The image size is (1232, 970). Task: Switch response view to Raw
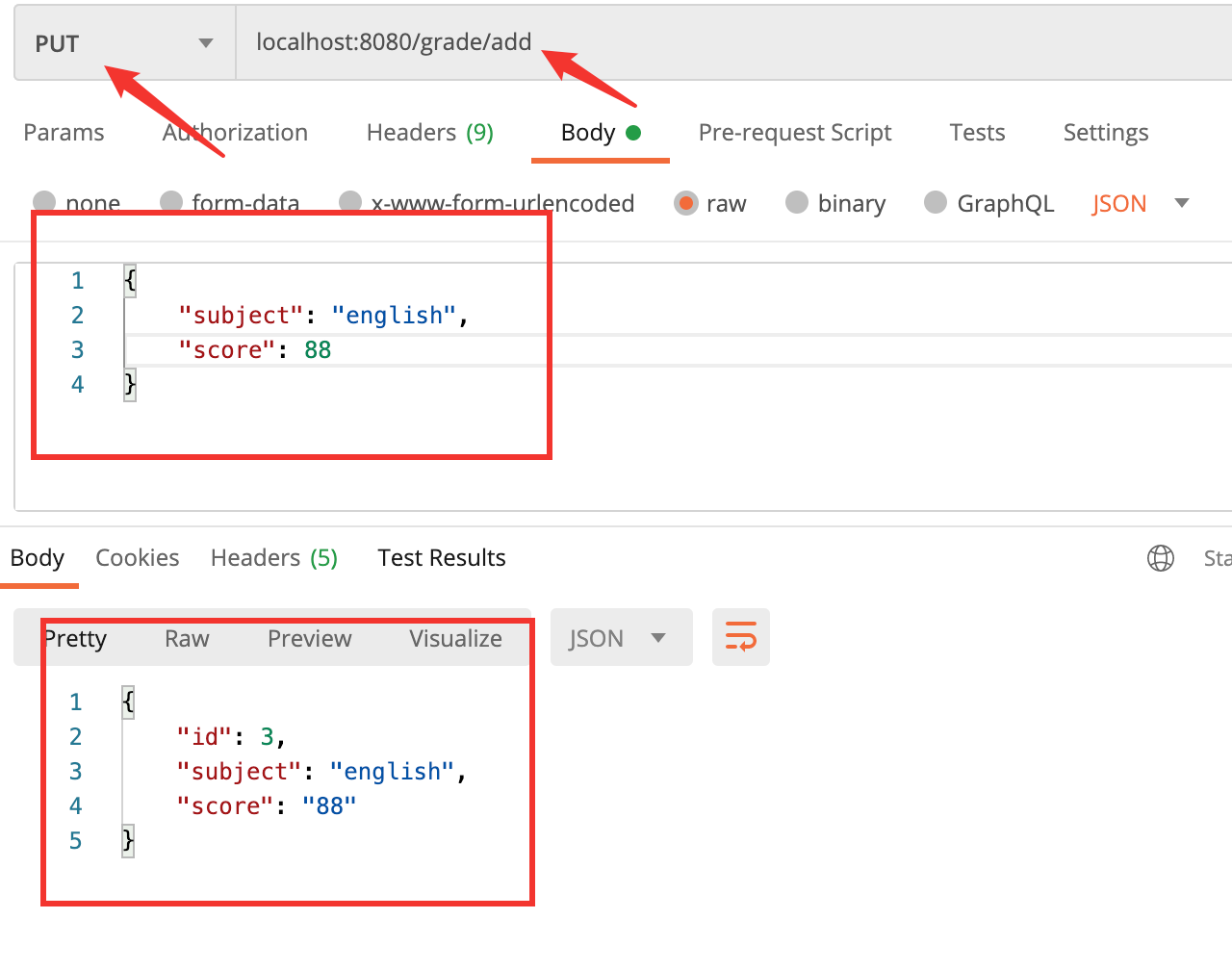[187, 639]
